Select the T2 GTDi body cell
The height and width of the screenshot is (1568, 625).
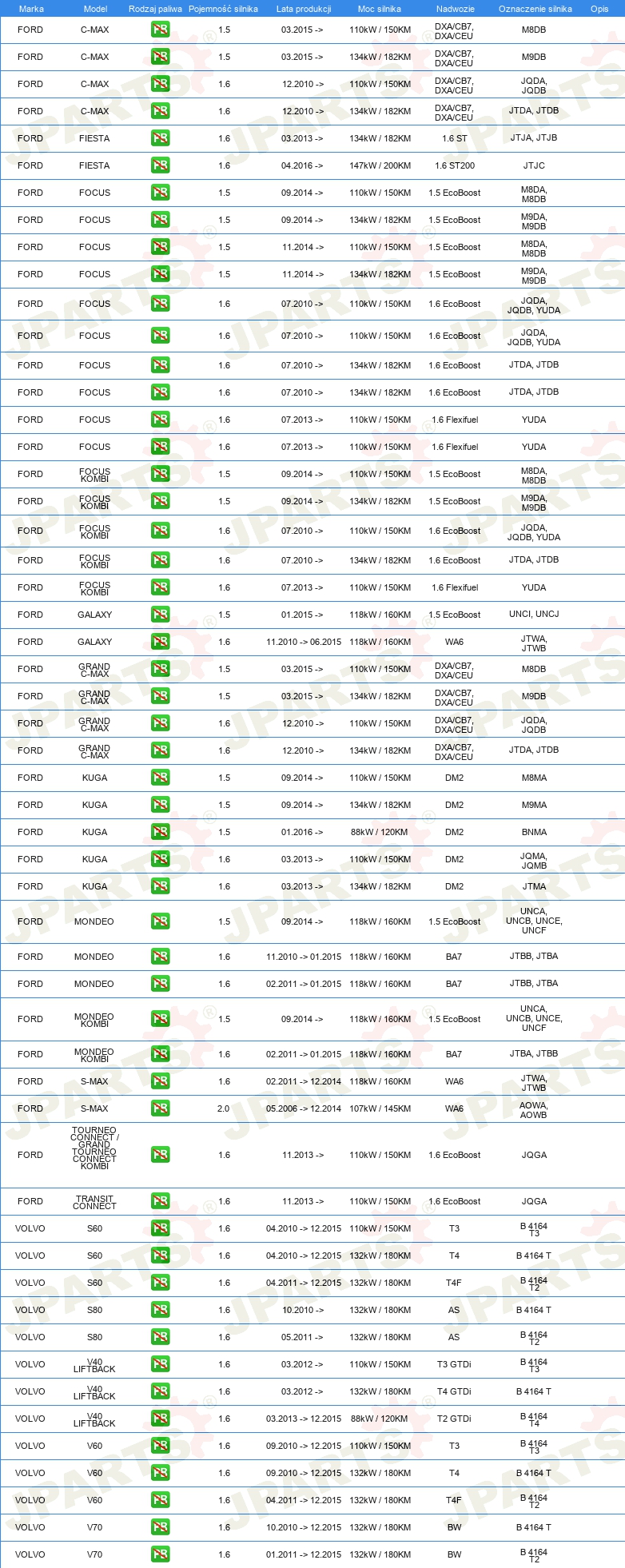coord(454,1419)
